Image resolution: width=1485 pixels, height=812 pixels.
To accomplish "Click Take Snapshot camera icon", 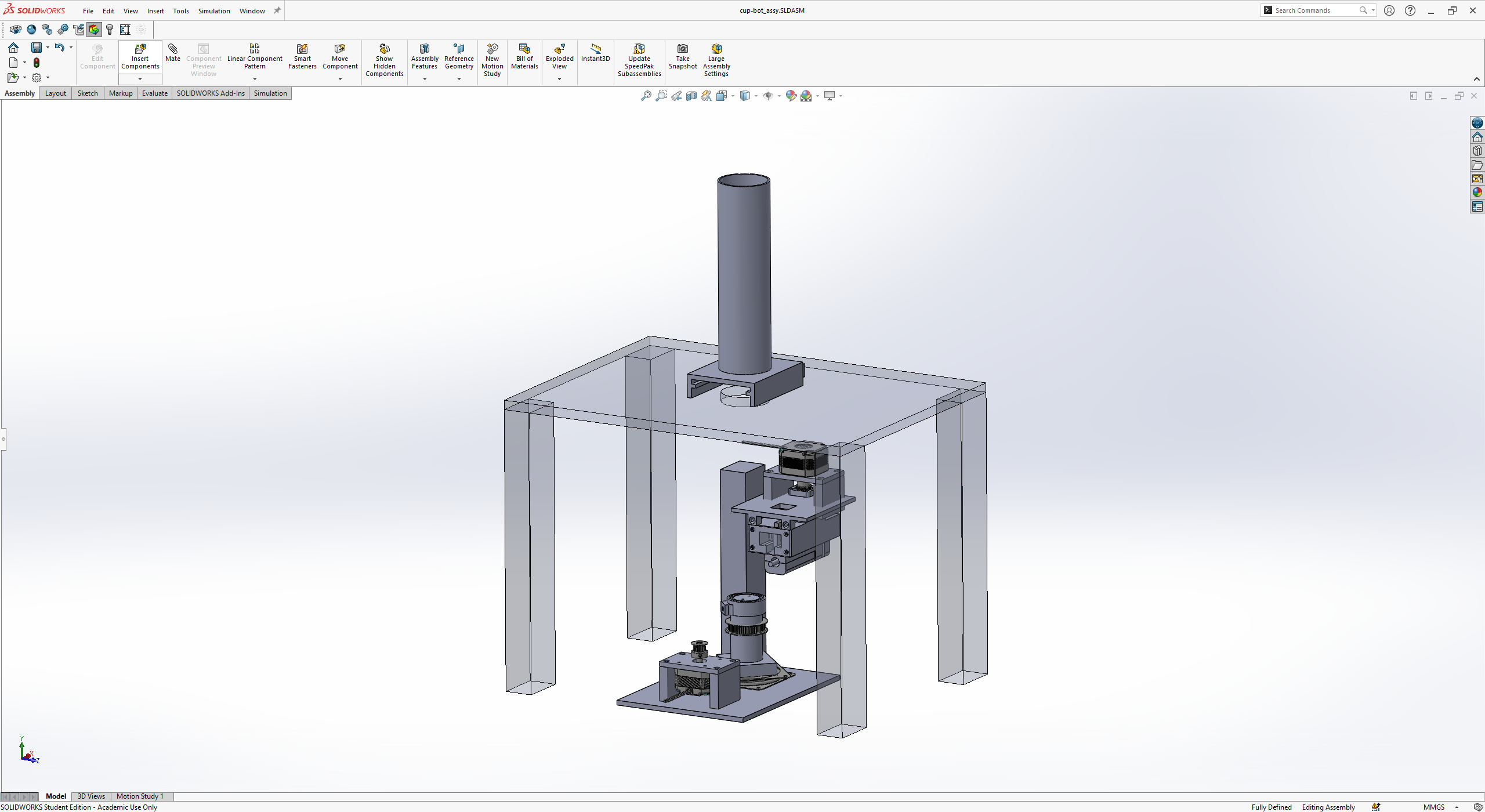I will coord(683,56).
